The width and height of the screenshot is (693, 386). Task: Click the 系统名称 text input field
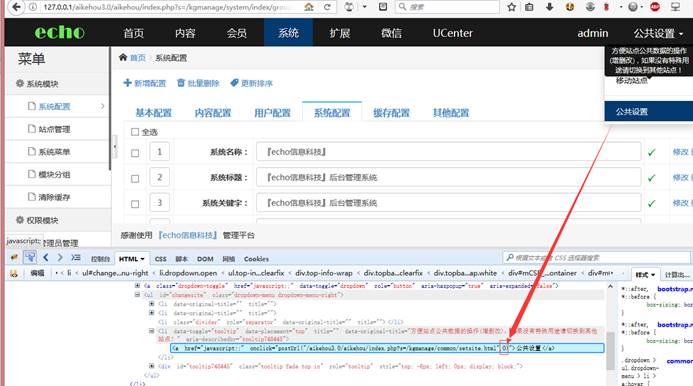448,152
